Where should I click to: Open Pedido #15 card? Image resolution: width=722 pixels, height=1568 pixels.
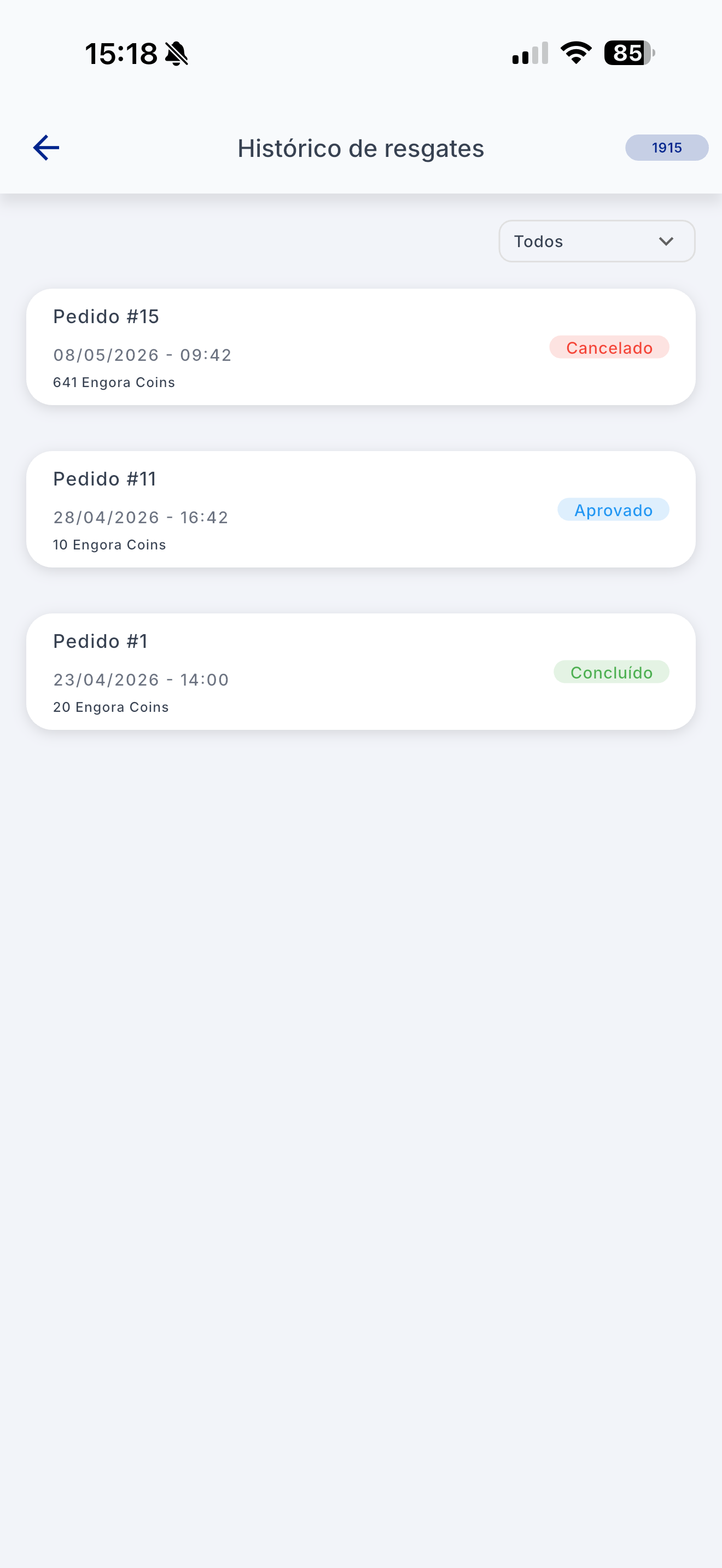click(x=361, y=347)
